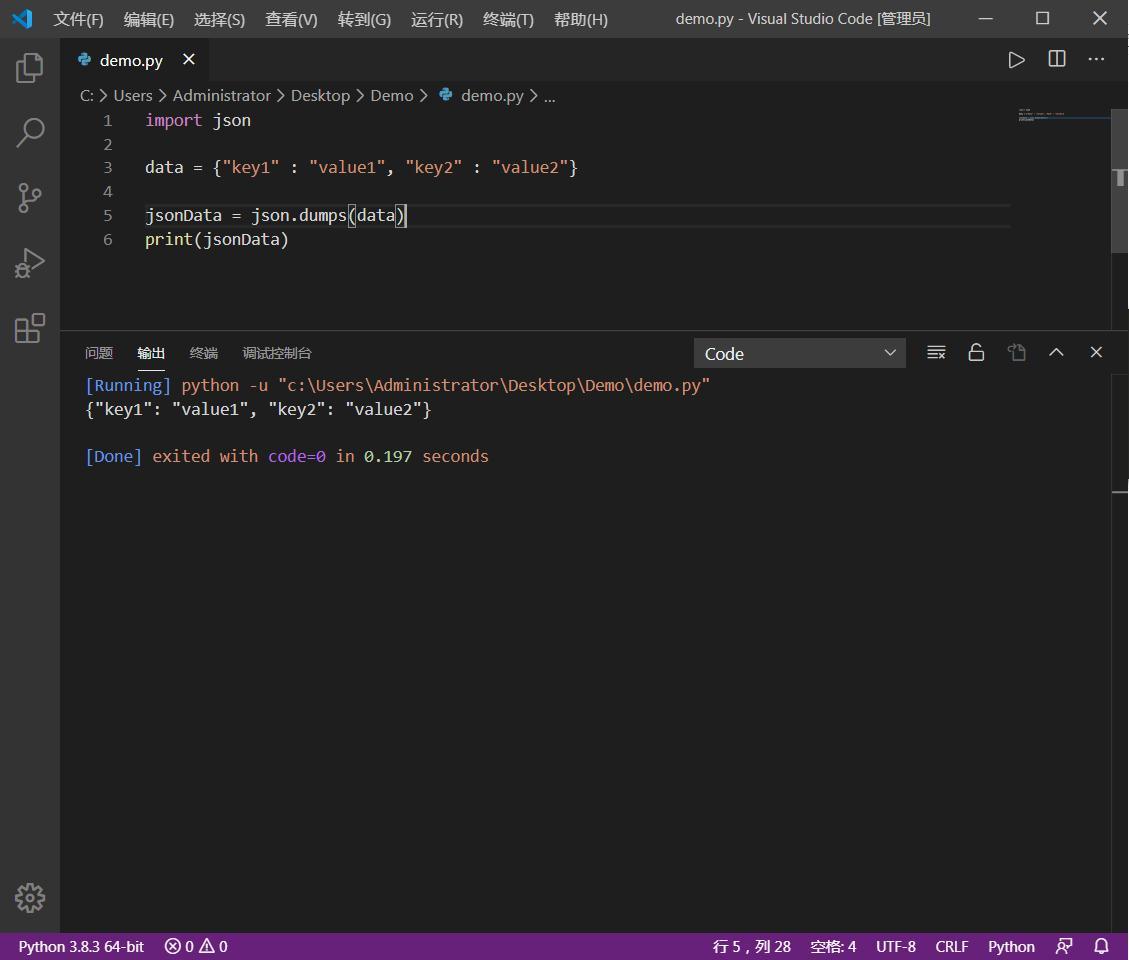The width and height of the screenshot is (1129, 960).
Task: Open the editor more actions menu
Action: pos(1096,59)
